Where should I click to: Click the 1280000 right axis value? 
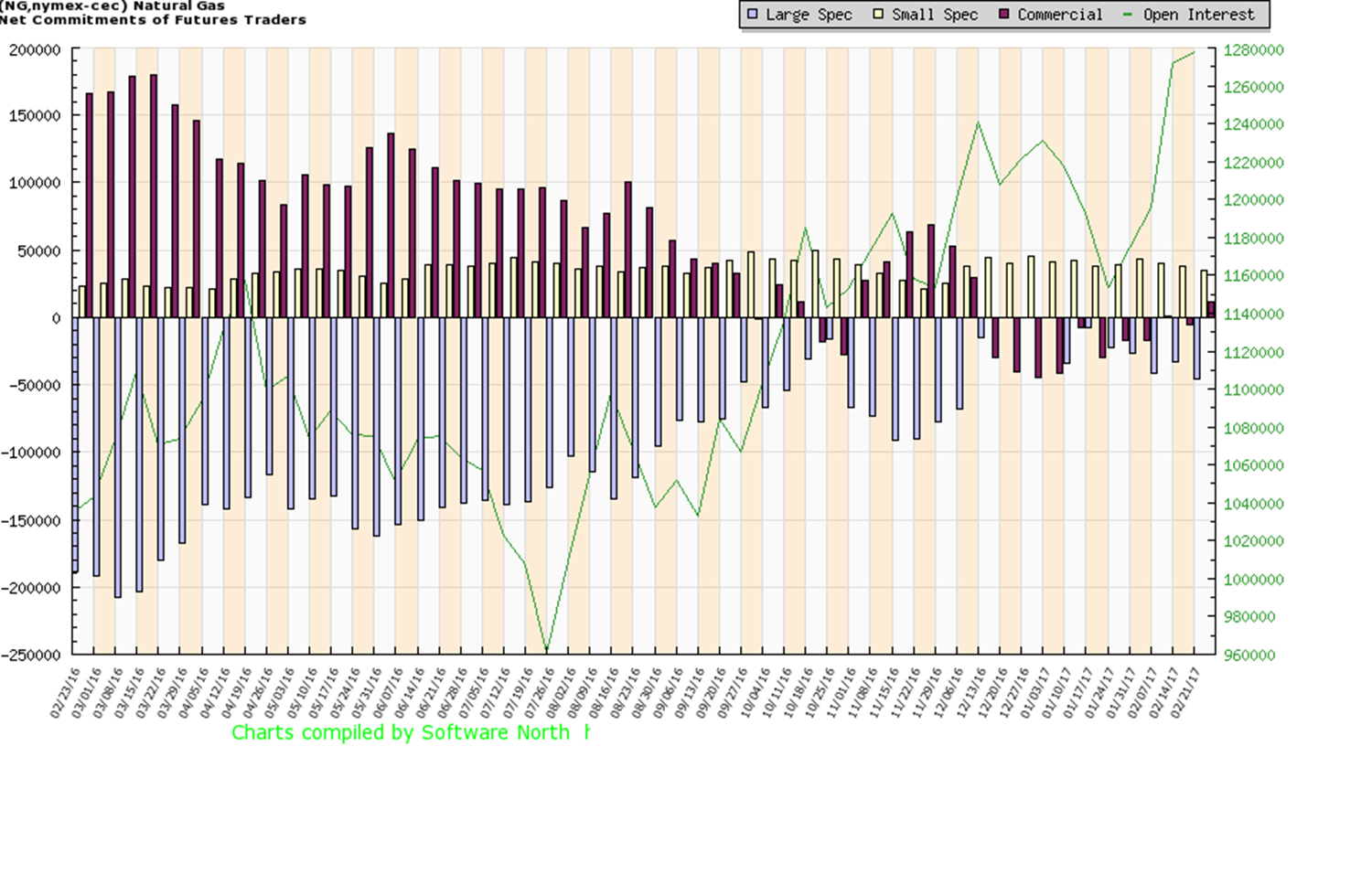1253,50
